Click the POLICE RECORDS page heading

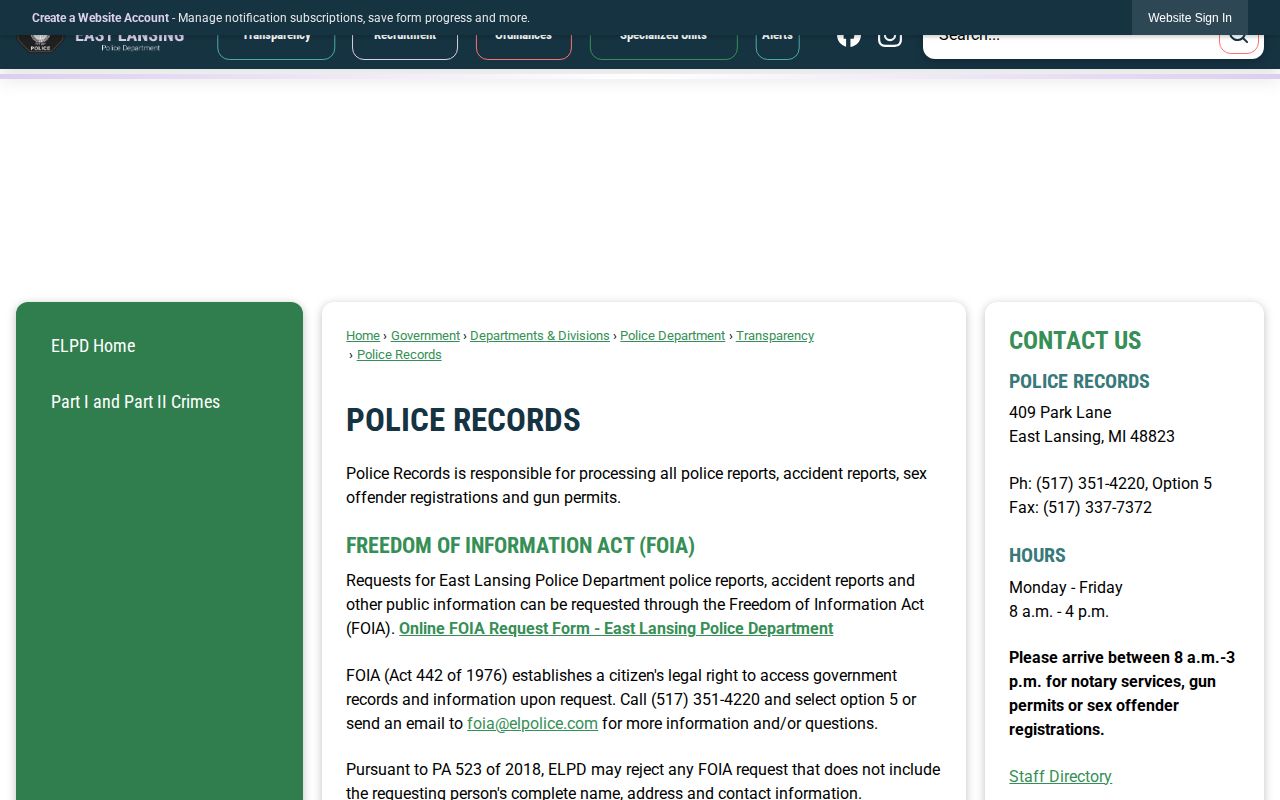(463, 421)
